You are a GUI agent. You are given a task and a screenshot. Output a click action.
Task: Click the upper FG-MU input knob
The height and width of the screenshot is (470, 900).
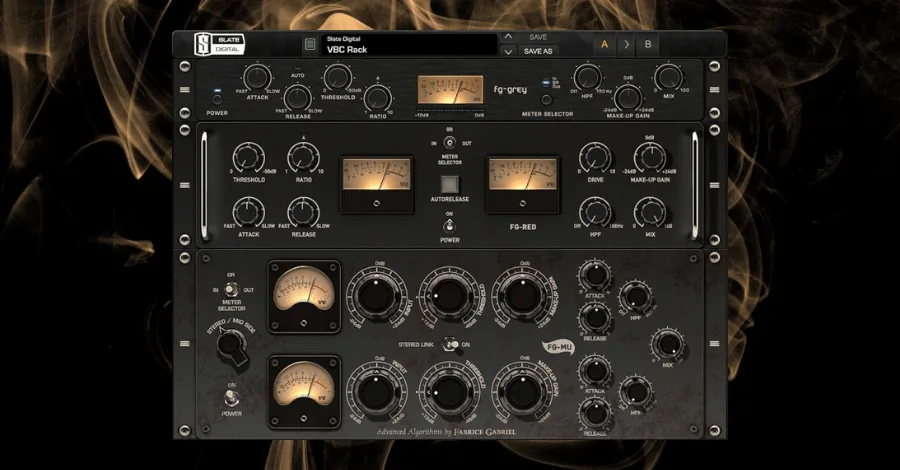click(x=376, y=296)
